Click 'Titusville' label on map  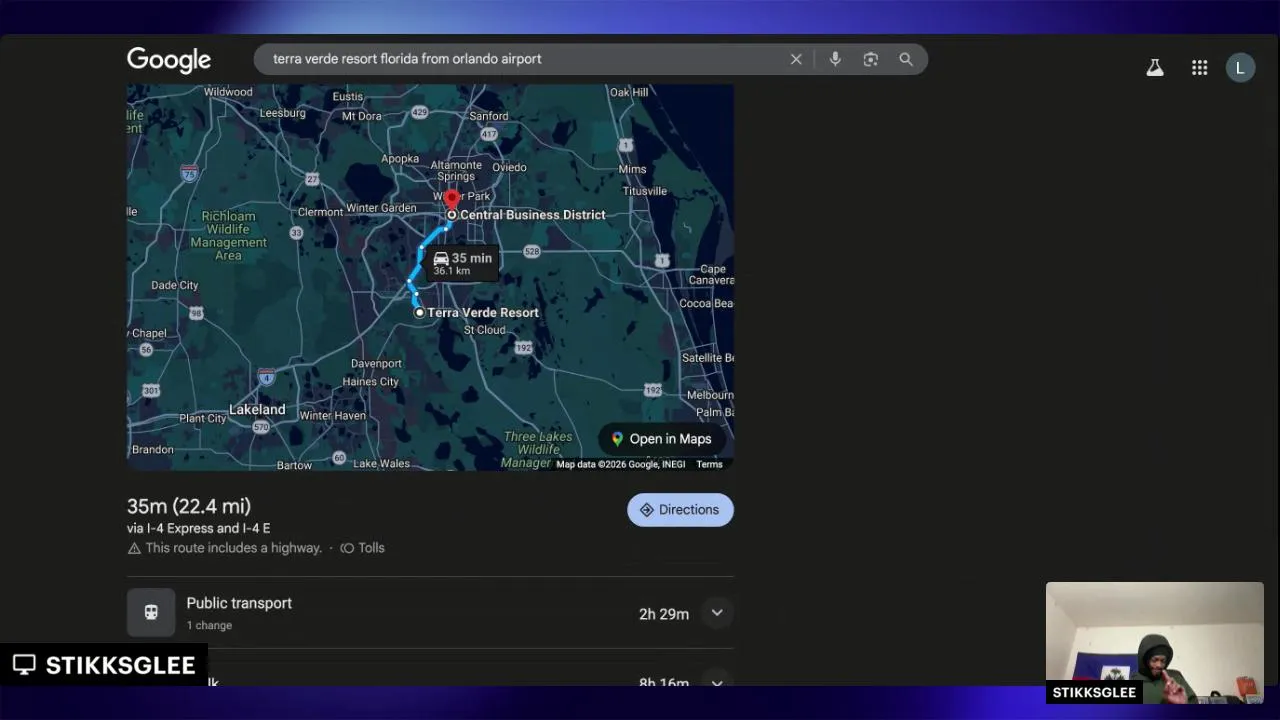[x=645, y=191]
